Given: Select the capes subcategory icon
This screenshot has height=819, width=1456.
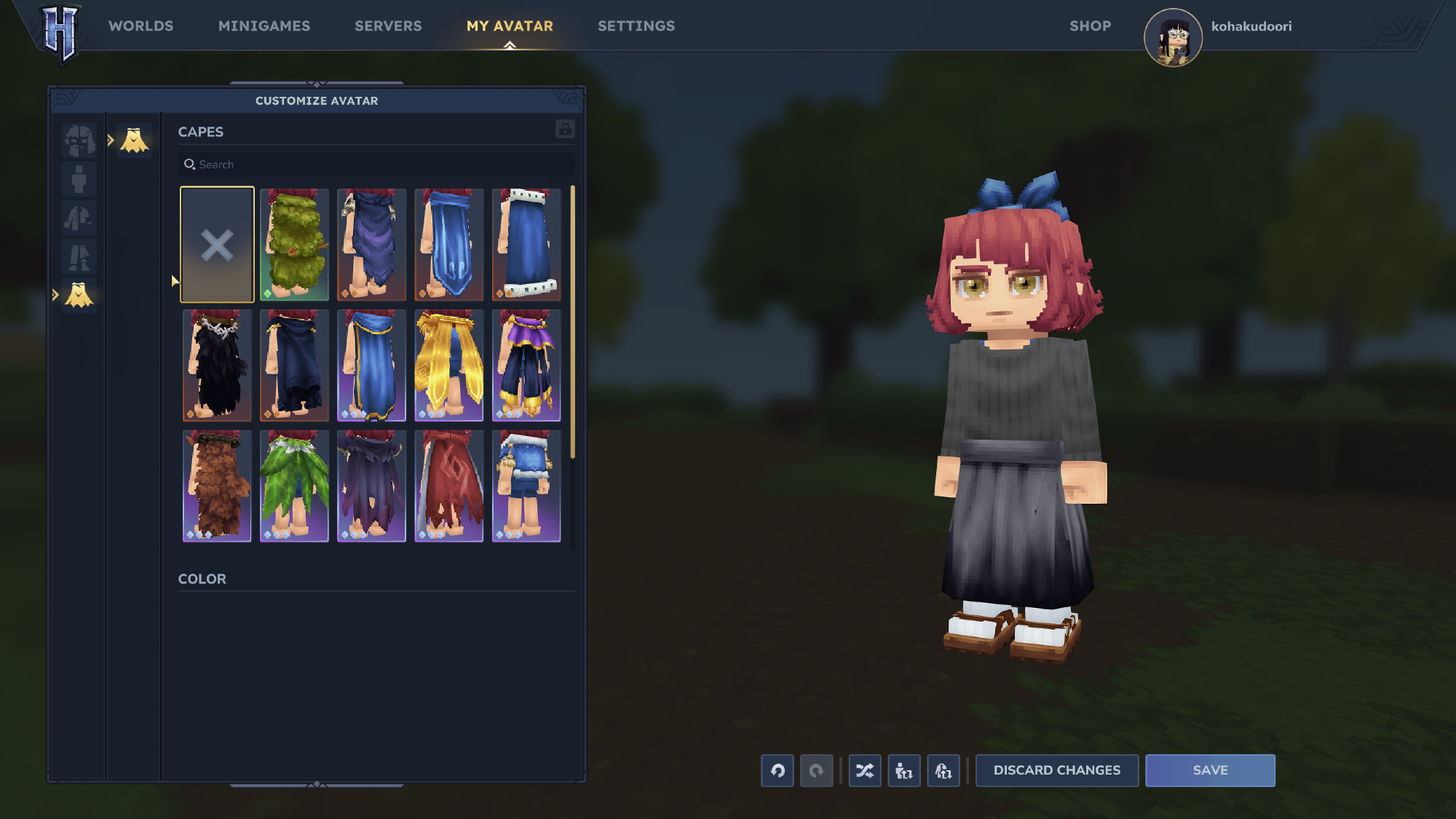Looking at the screenshot, I should pyautogui.click(x=135, y=140).
